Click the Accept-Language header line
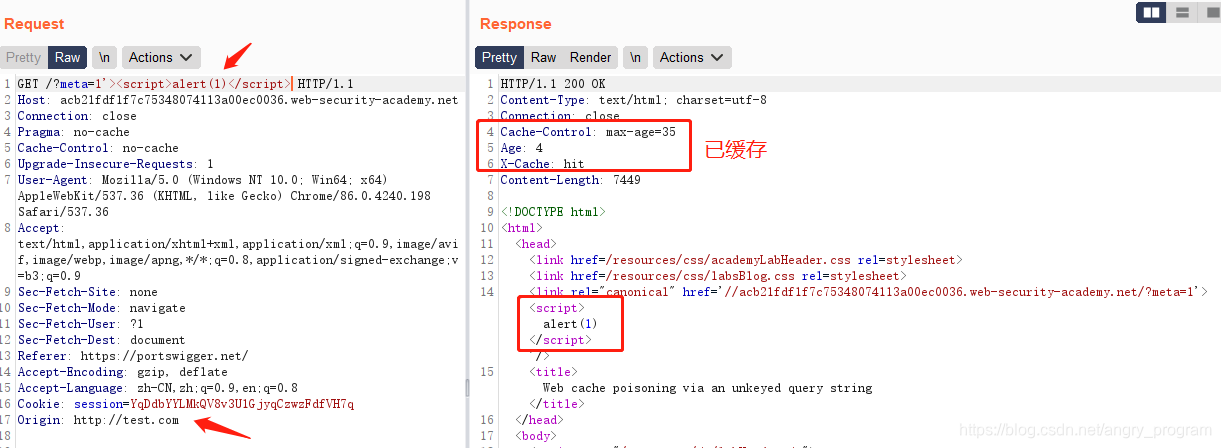The width and height of the screenshot is (1221, 448). pyautogui.click(x=157, y=388)
